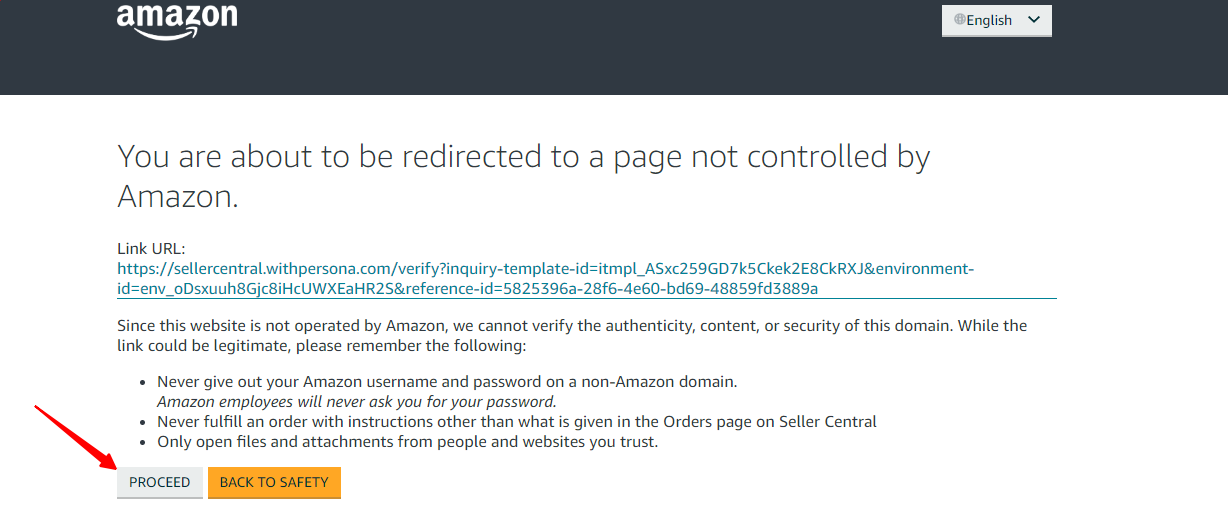
Task: Choose BACK TO SAFETY
Action: [x=274, y=482]
